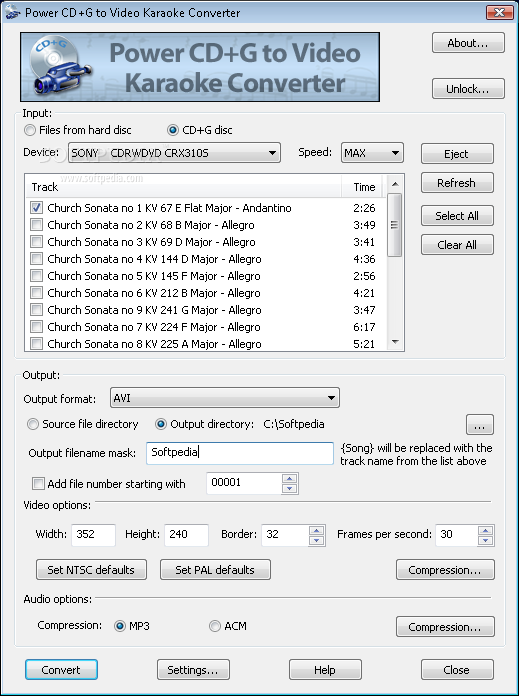Viewport: 519px width, 696px height.
Task: Click the app icon in the title bar
Action: click(12, 12)
